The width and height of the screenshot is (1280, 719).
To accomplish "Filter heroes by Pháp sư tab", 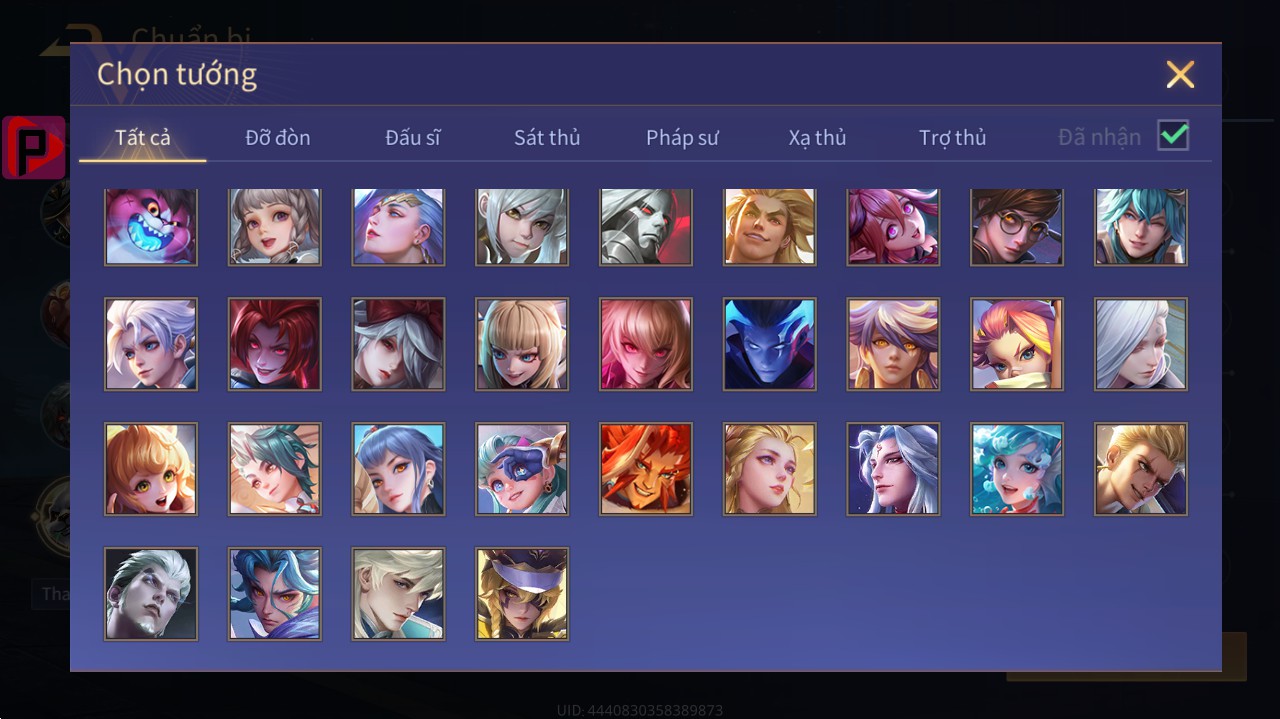I will [x=682, y=138].
